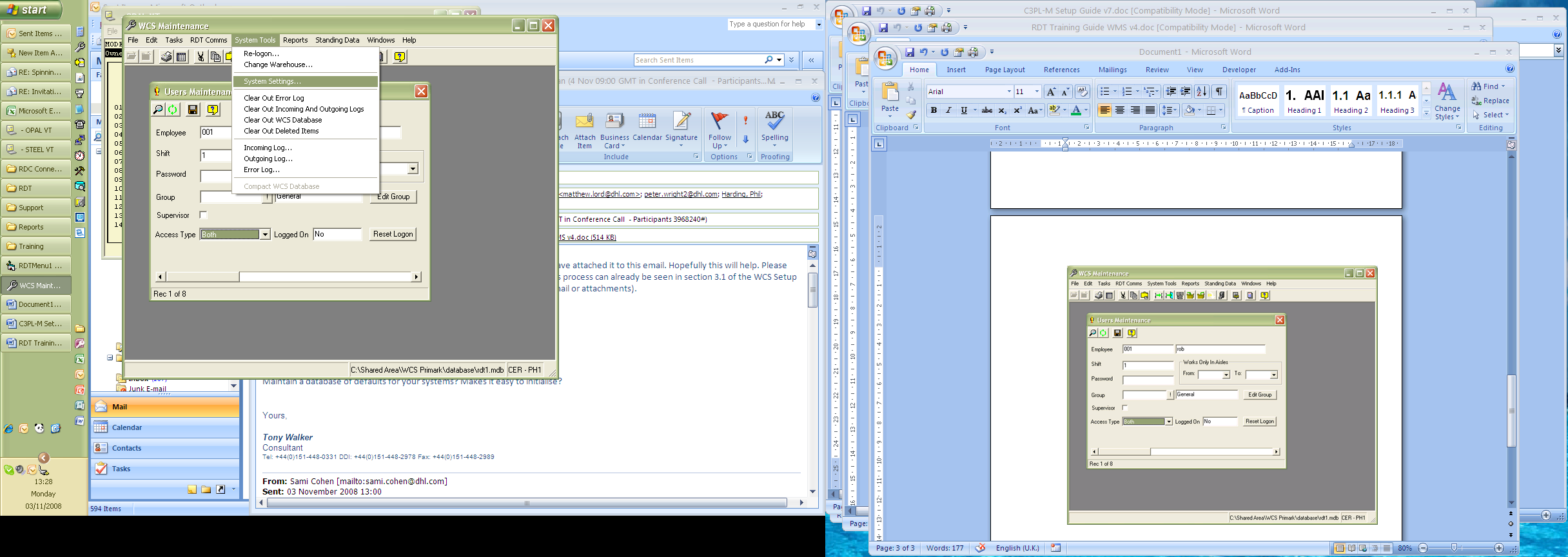Open Paste dropdown arrow in Word Clipboard group
The width and height of the screenshot is (1568, 557).
click(x=890, y=117)
